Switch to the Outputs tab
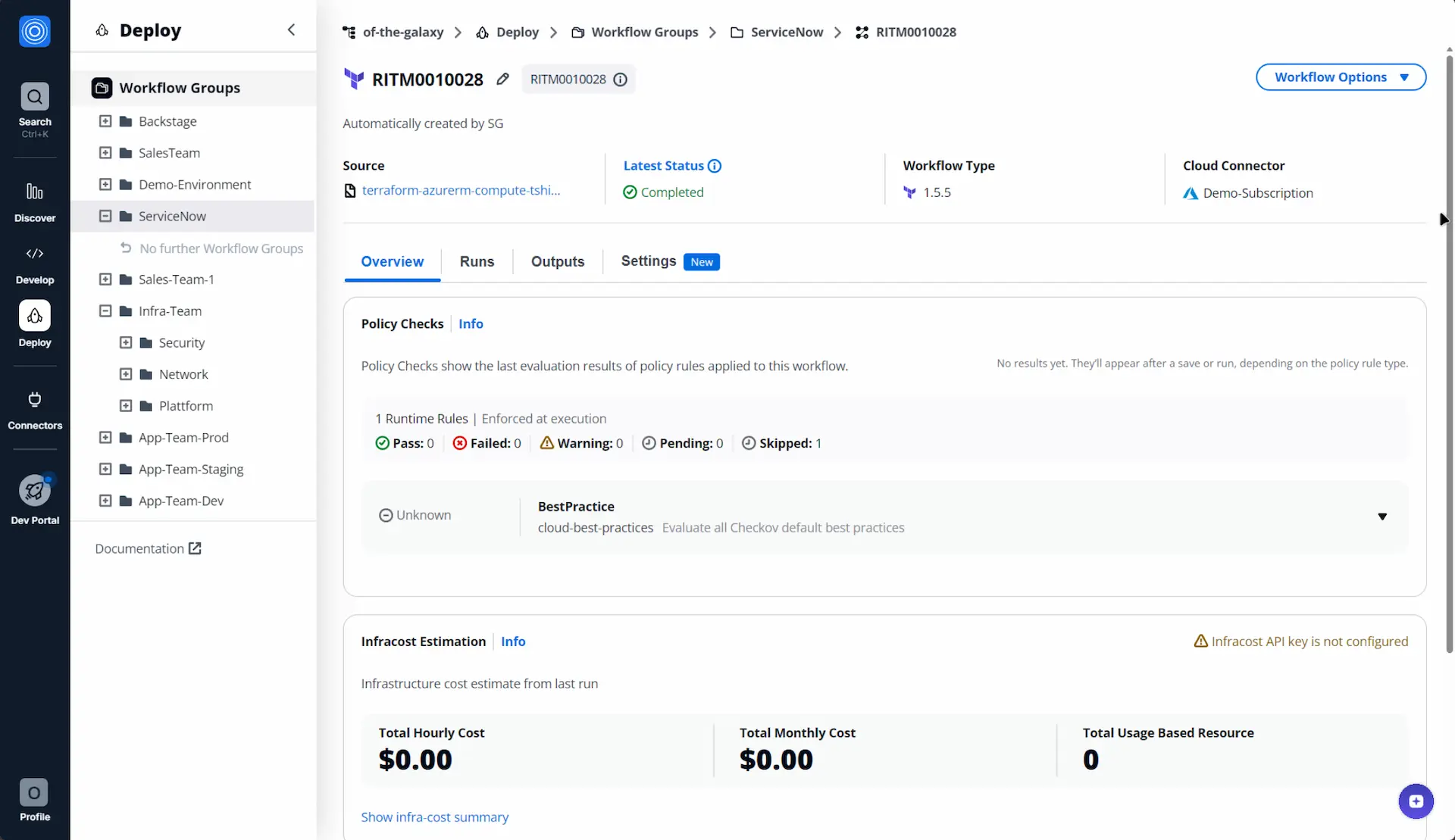The image size is (1455, 840). click(558, 261)
